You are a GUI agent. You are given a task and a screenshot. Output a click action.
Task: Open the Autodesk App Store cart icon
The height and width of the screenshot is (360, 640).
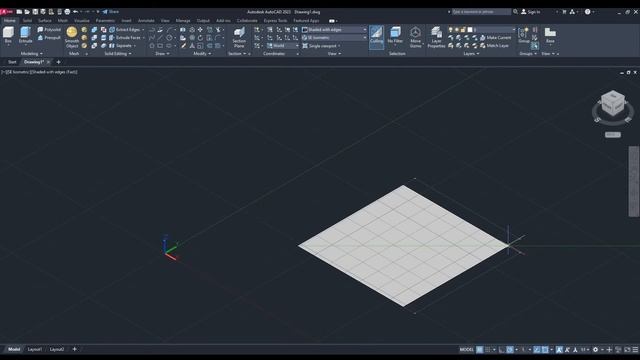(564, 12)
